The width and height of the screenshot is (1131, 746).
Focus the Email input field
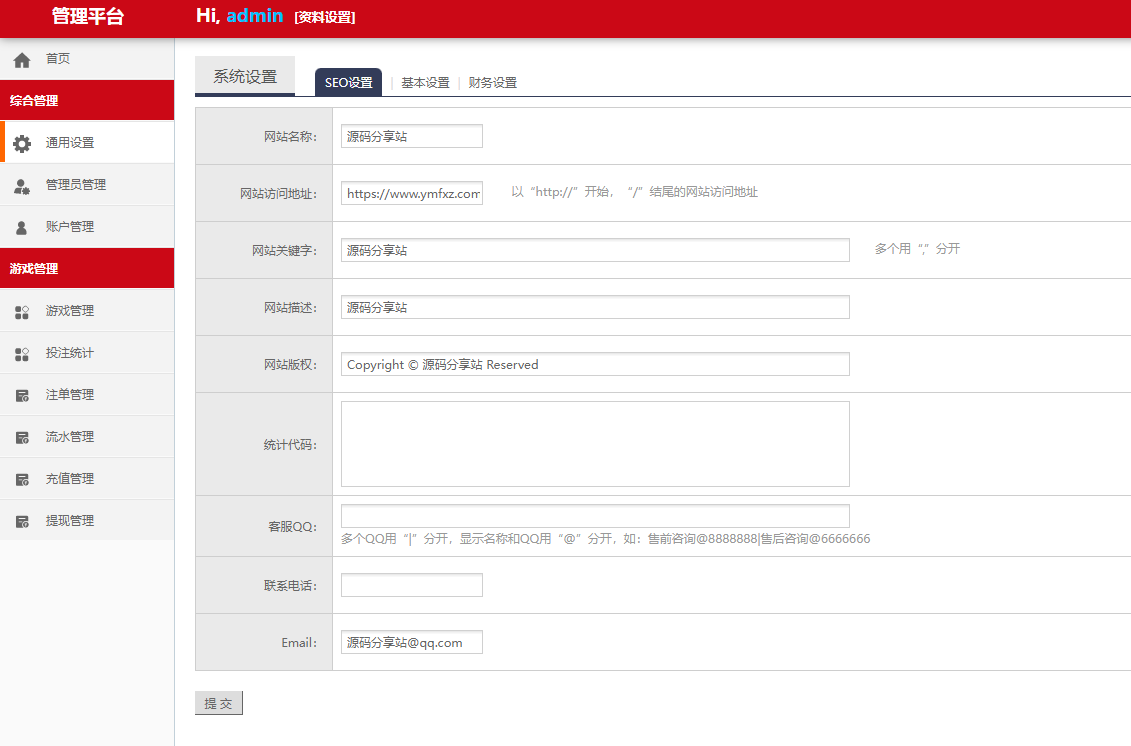click(x=411, y=642)
